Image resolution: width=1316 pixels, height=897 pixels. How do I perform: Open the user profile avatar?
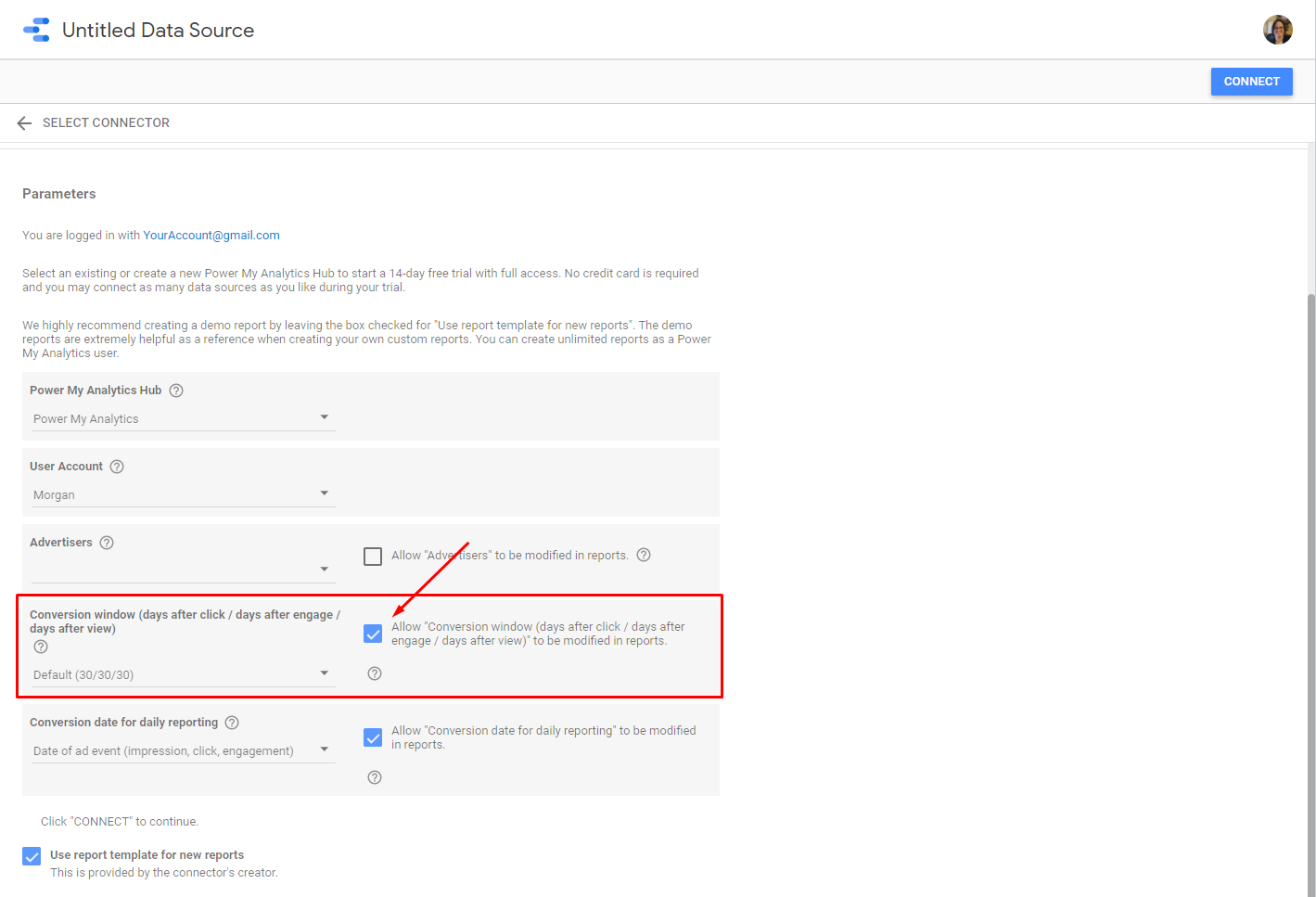pos(1277,30)
